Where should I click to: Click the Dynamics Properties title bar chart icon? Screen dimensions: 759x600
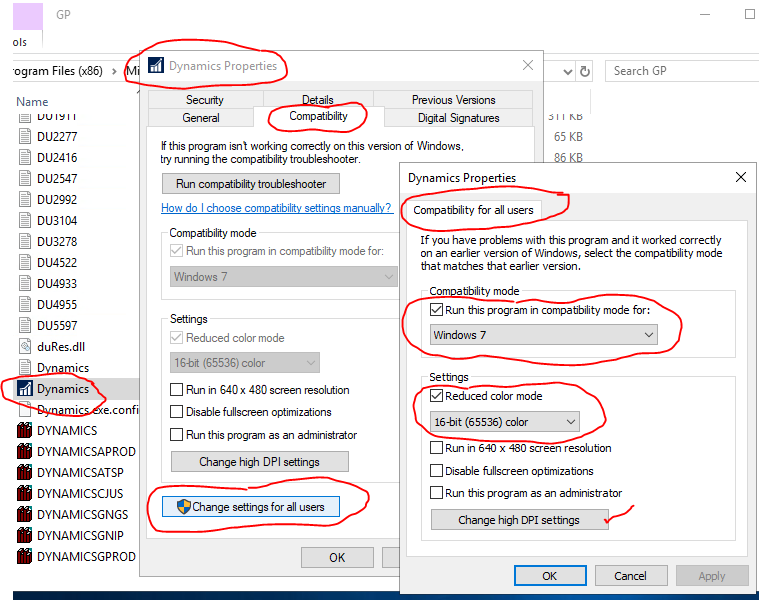coord(156,65)
